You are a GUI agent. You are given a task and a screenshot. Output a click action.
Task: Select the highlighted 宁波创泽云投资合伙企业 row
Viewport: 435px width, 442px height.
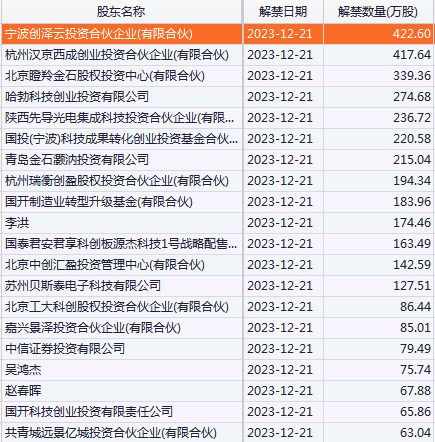click(x=217, y=34)
